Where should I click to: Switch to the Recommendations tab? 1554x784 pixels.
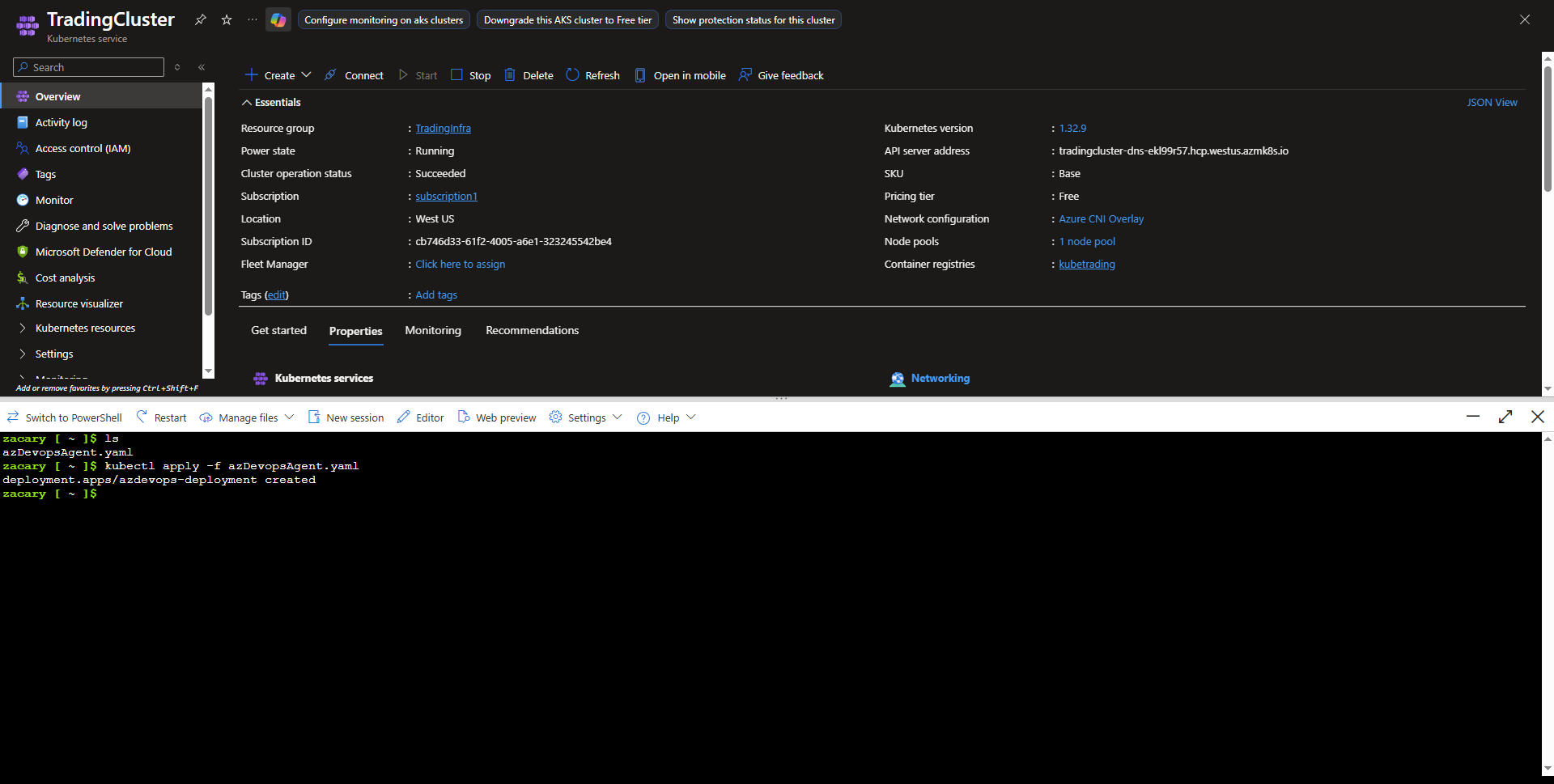pos(532,330)
